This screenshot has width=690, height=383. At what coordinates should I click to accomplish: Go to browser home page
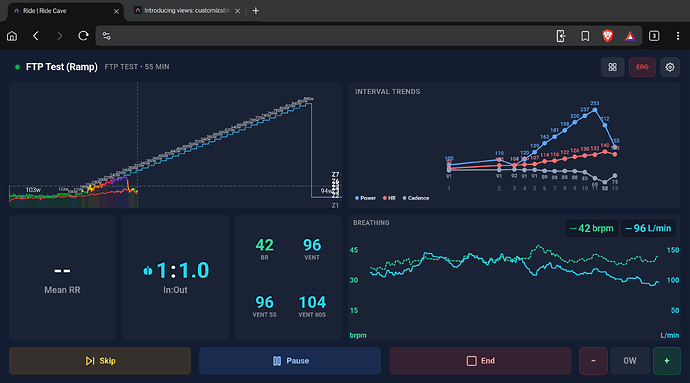click(12, 36)
